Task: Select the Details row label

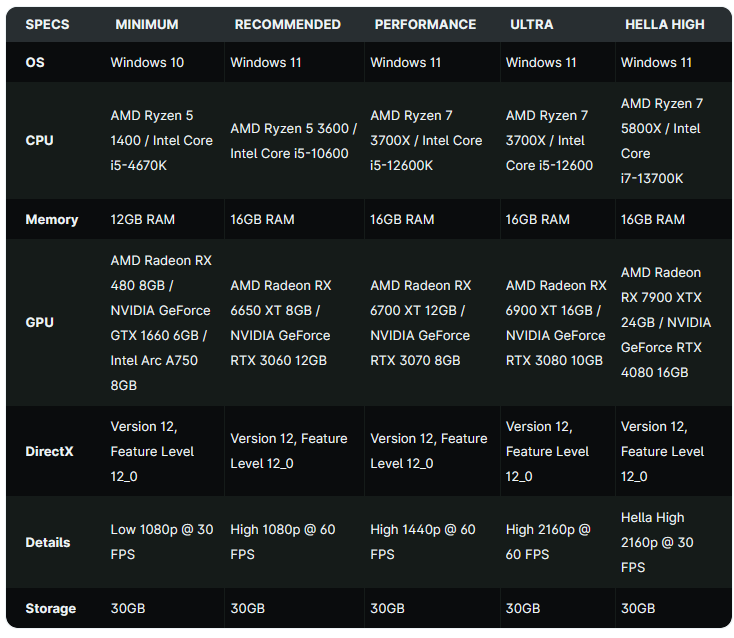Action: coord(48,543)
